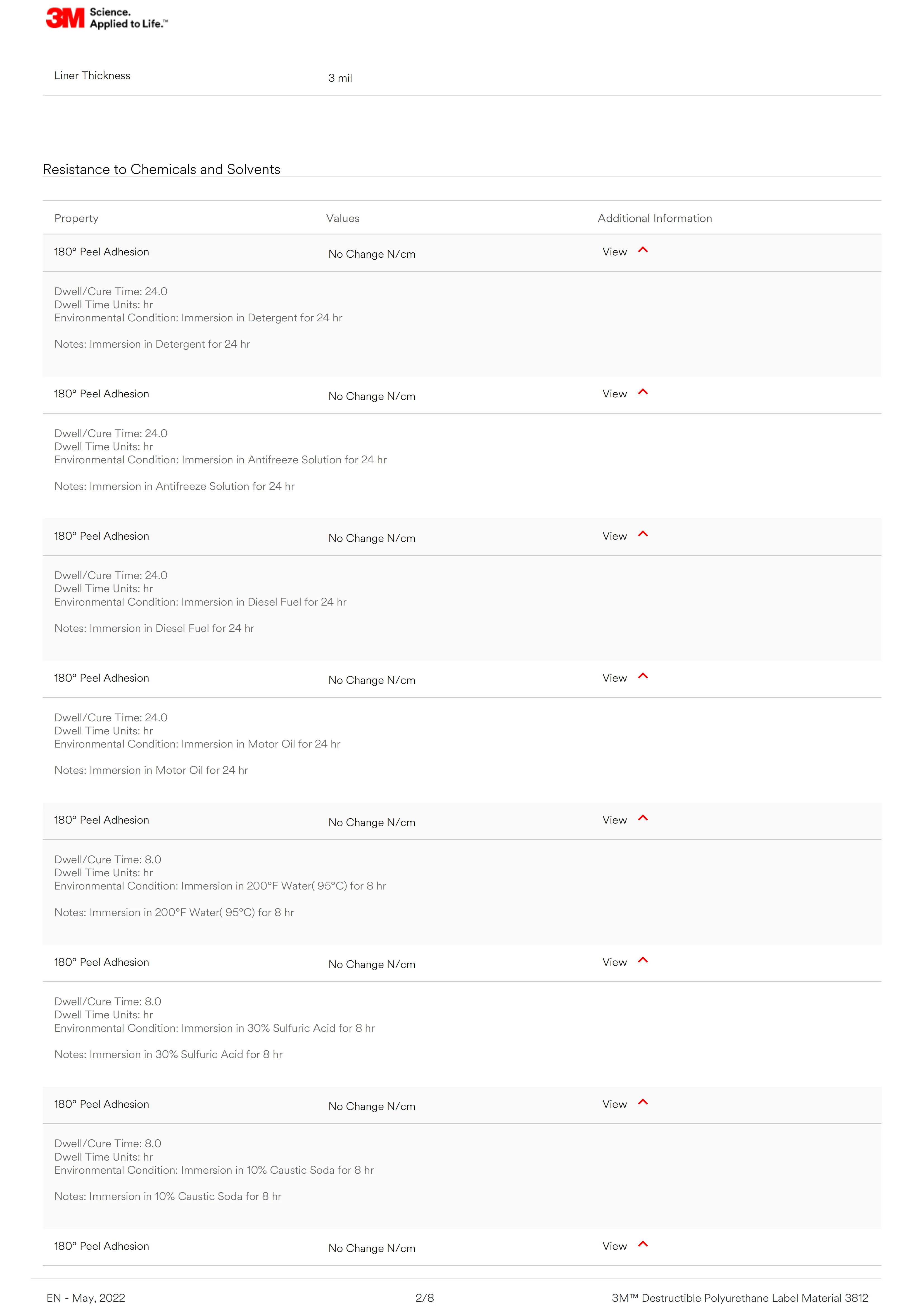Collapse the Motor Oil row chevron
Image resolution: width=924 pixels, height=1307 pixels.
[643, 676]
